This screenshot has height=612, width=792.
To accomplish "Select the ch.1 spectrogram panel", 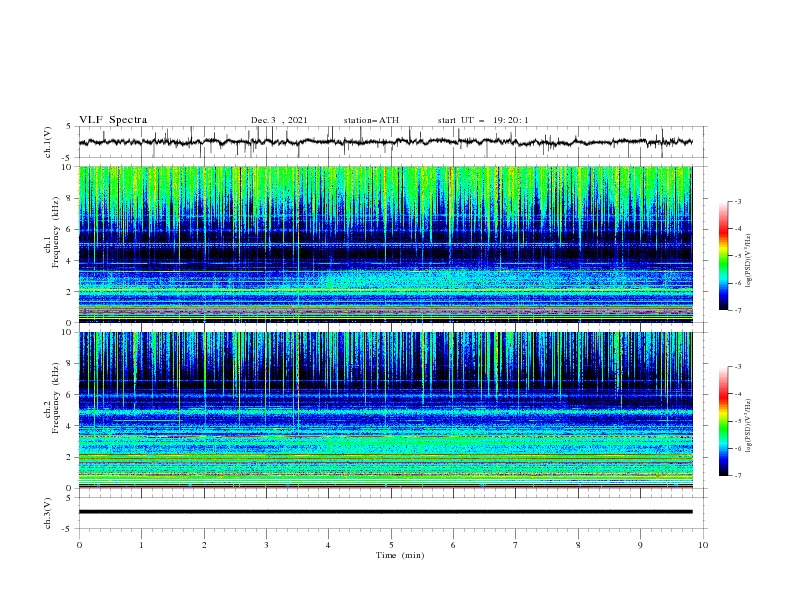I will tap(385, 244).
